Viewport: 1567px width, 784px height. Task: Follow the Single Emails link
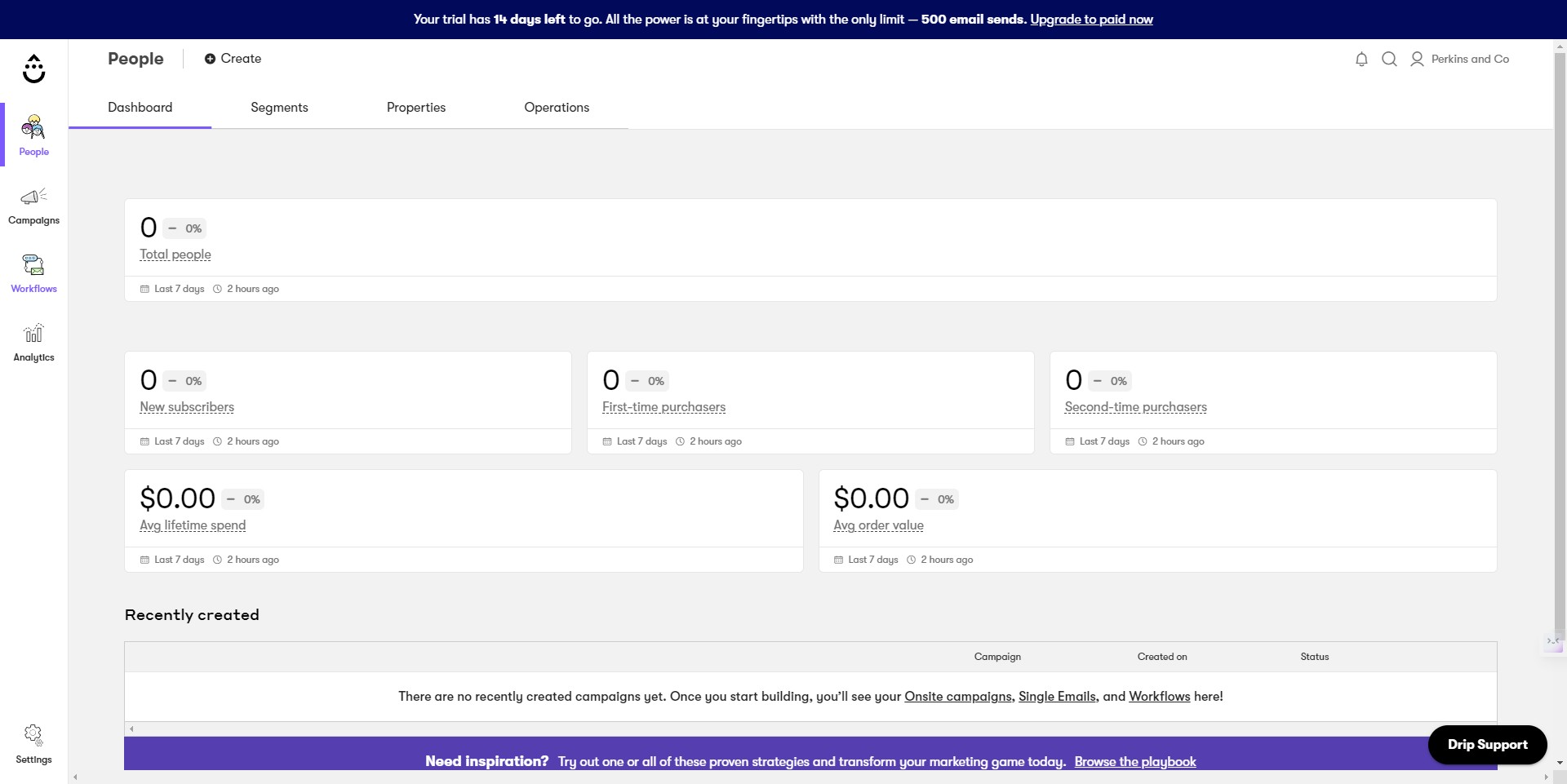coord(1057,696)
